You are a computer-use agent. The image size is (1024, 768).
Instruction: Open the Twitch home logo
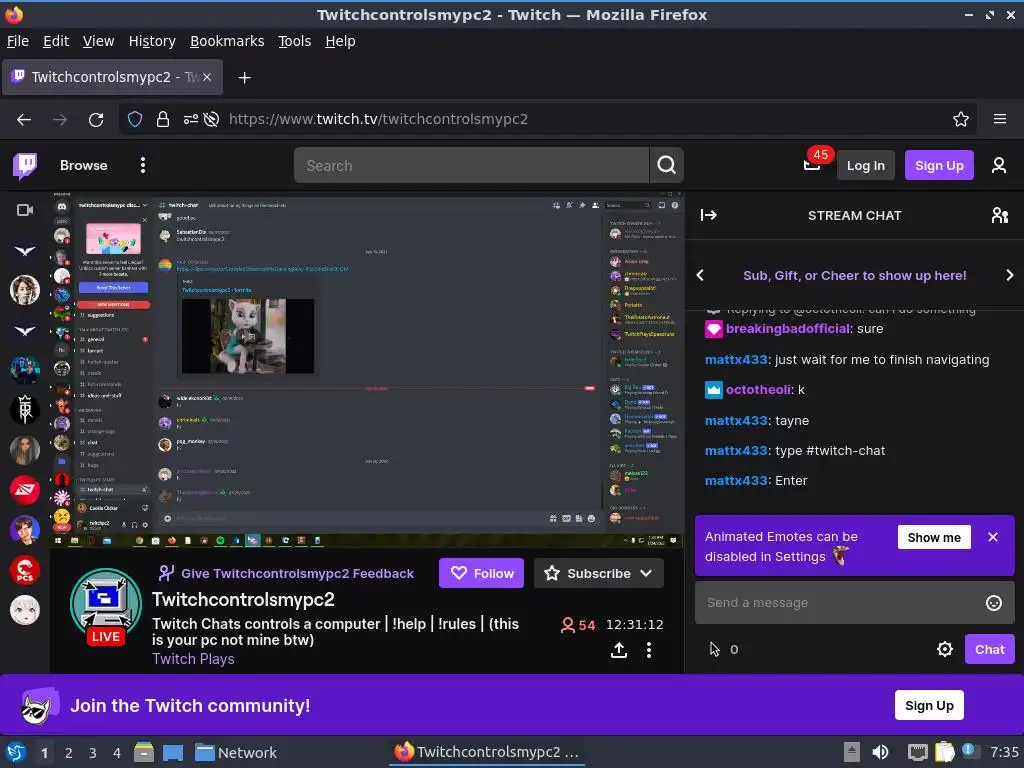[x=25, y=166]
